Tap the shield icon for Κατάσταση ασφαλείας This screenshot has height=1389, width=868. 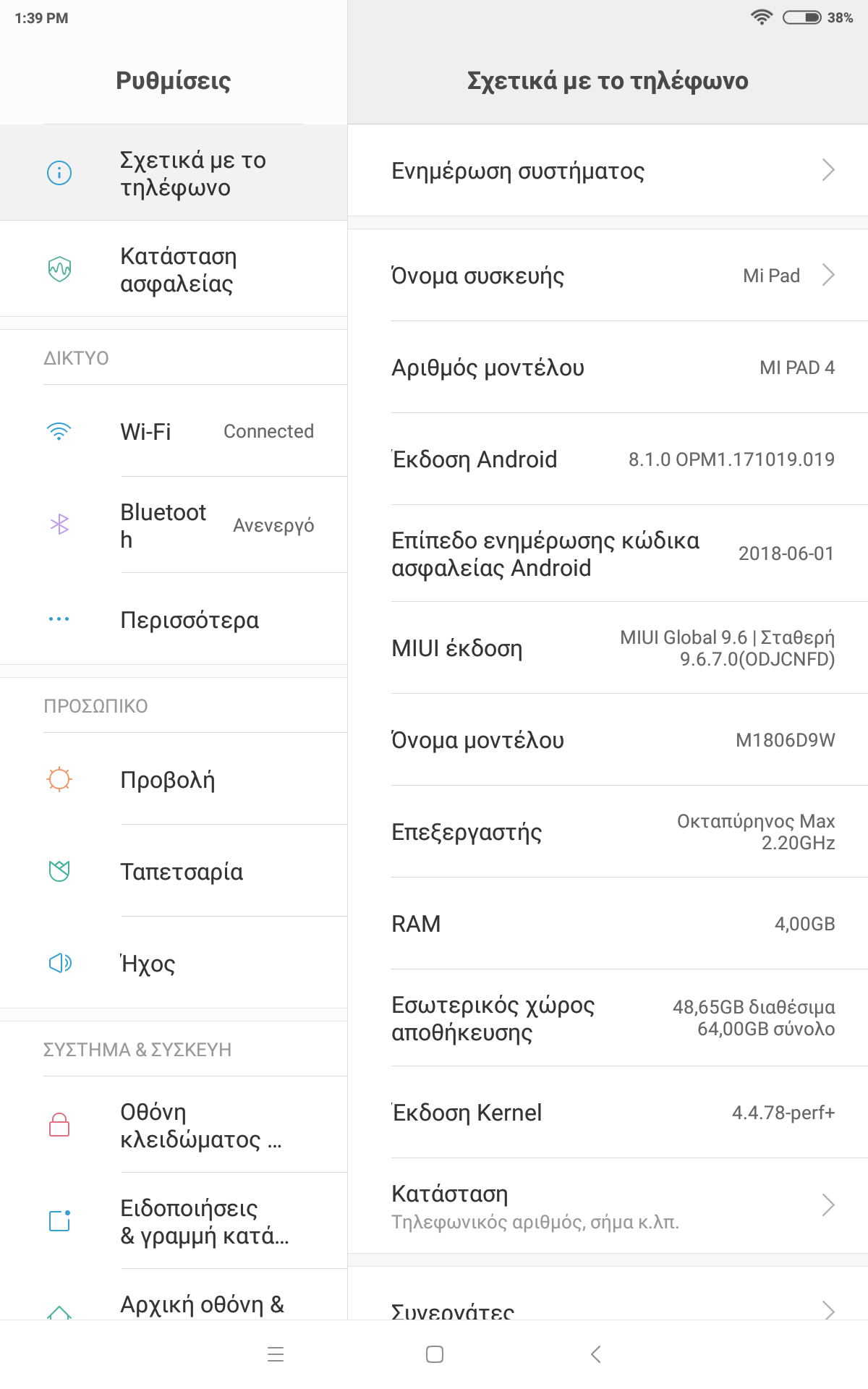tap(59, 269)
